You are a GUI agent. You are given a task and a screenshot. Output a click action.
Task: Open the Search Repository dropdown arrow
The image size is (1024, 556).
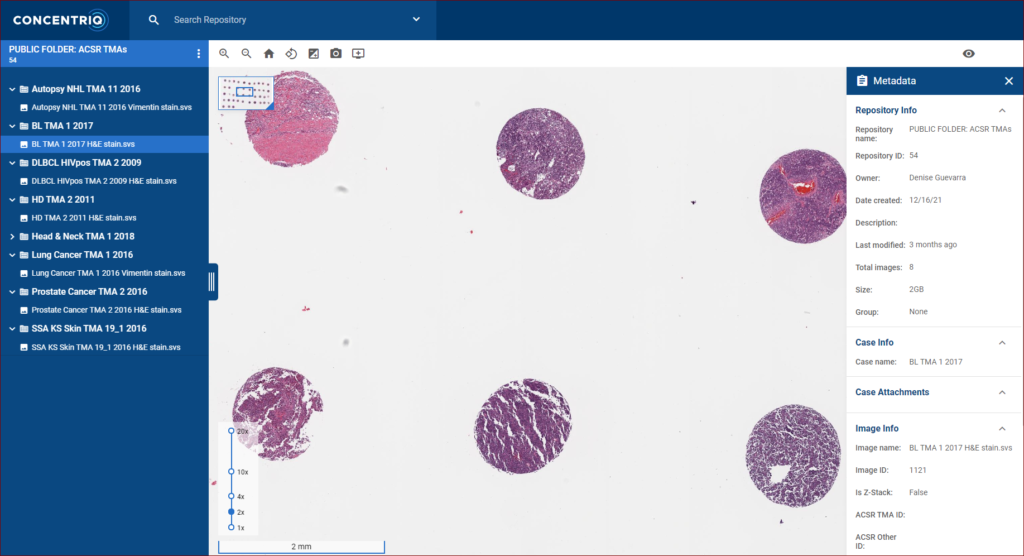[x=416, y=19]
